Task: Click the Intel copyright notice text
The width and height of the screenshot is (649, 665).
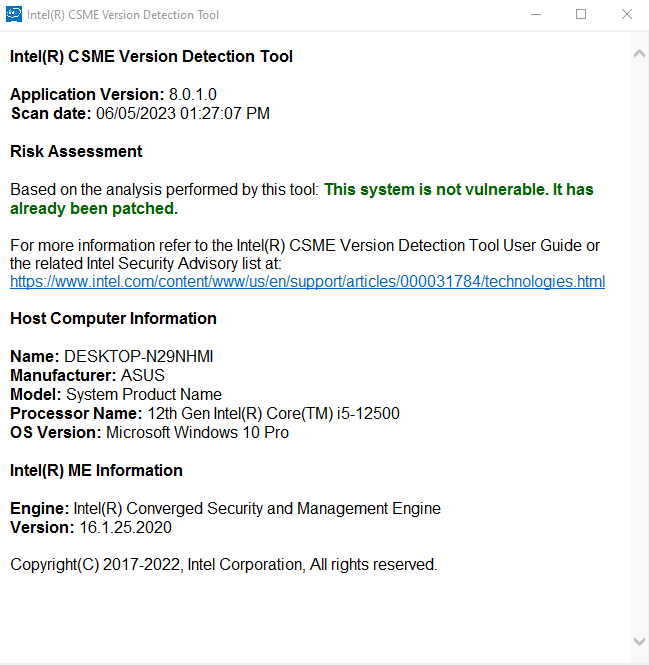Action: 224,566
